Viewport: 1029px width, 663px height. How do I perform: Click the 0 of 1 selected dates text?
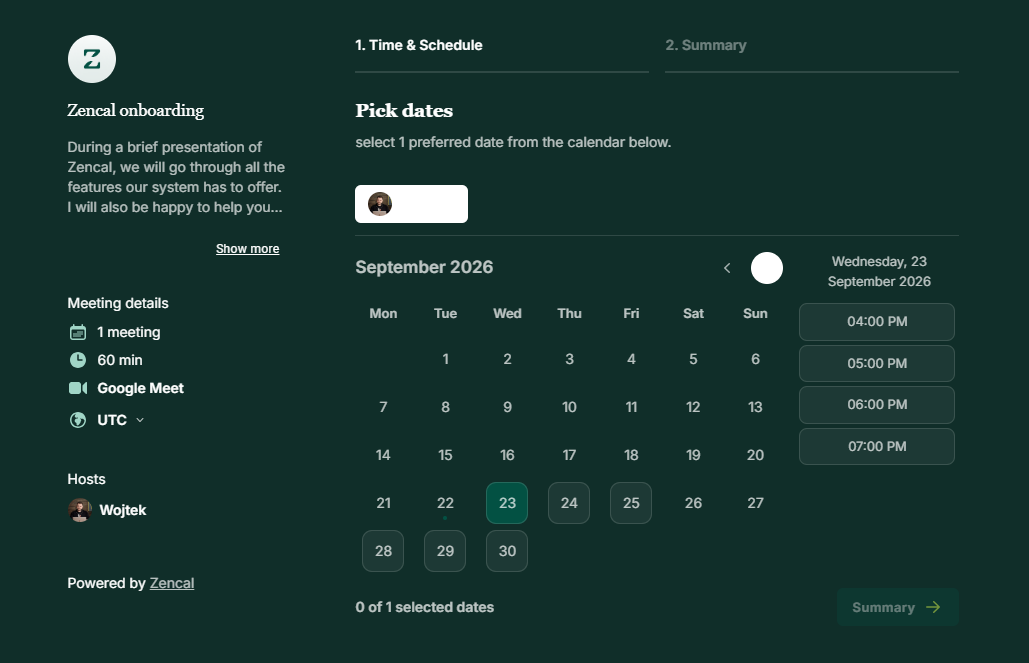click(x=425, y=607)
